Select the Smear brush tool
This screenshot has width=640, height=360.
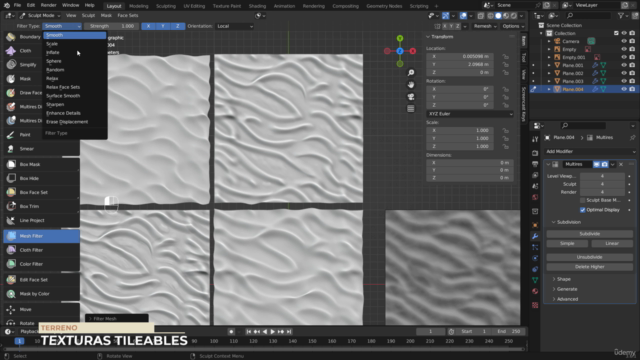click(x=41, y=149)
